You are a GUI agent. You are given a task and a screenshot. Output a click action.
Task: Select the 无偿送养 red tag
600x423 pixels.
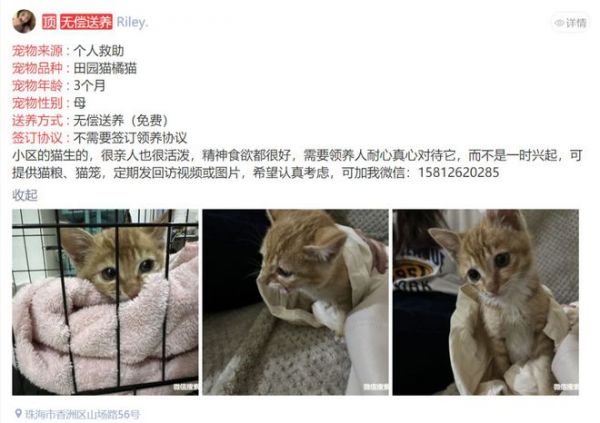click(x=86, y=22)
